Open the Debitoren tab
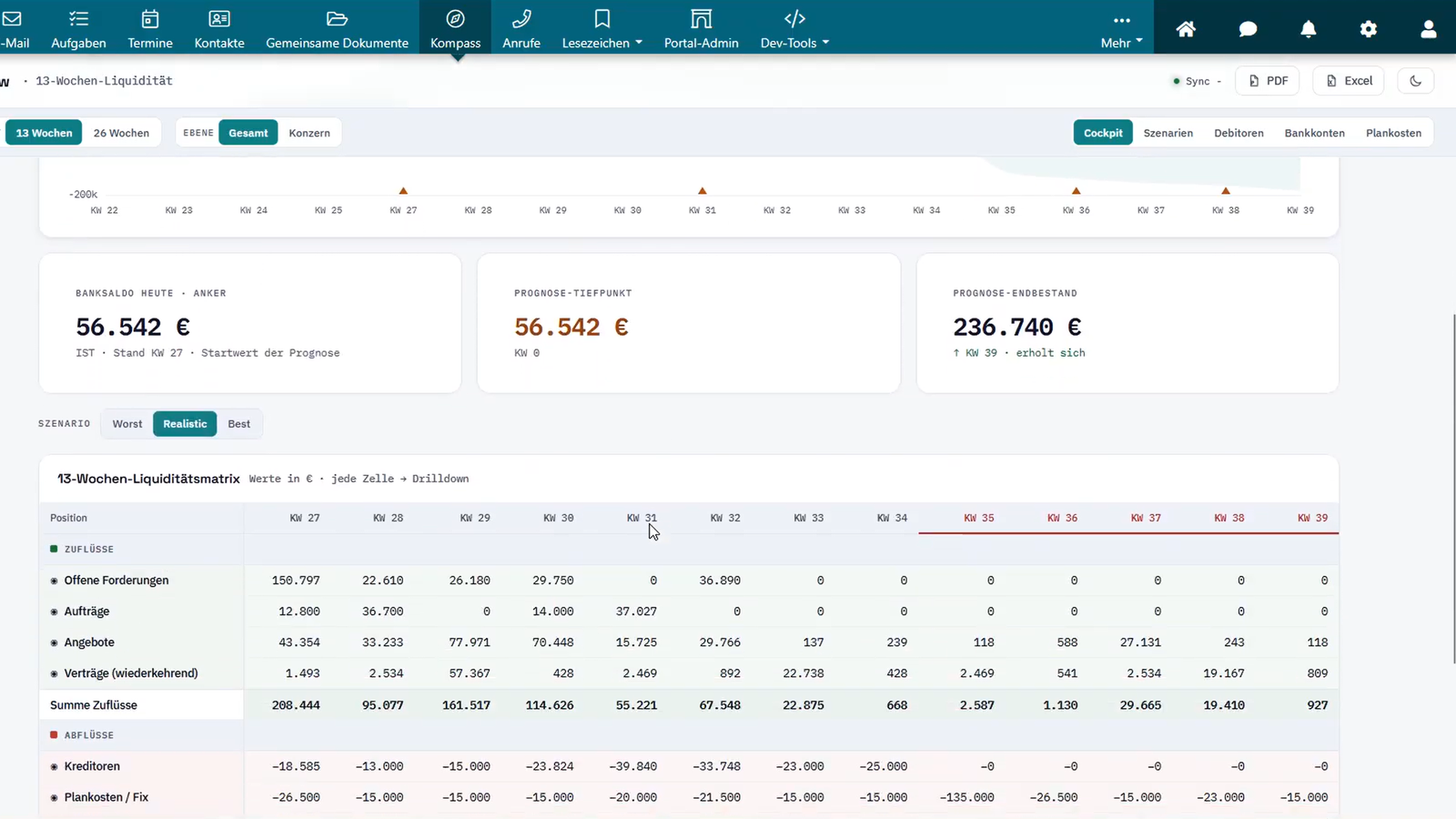 point(1239,133)
